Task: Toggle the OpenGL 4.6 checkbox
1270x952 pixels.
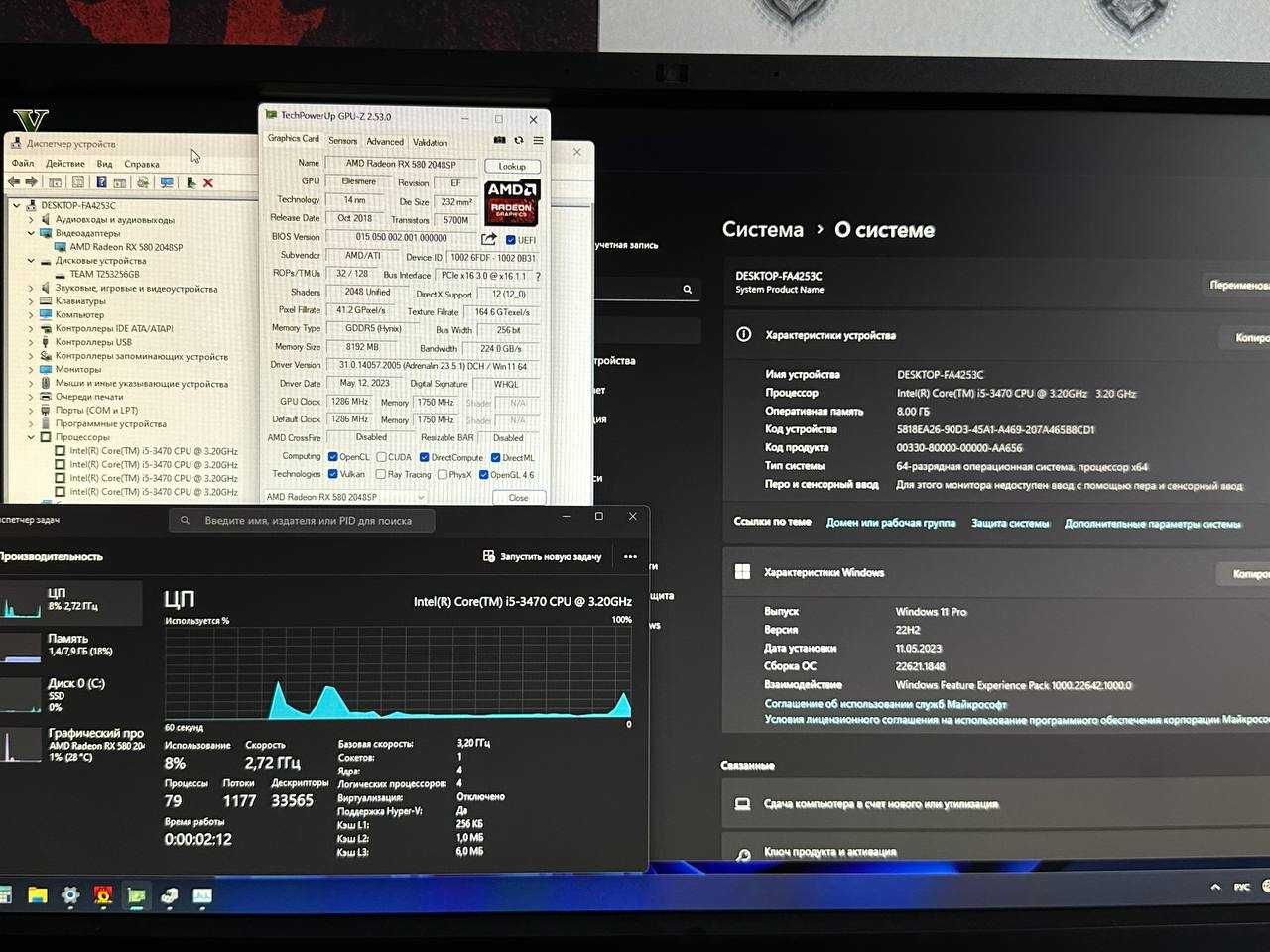Action: tap(483, 474)
